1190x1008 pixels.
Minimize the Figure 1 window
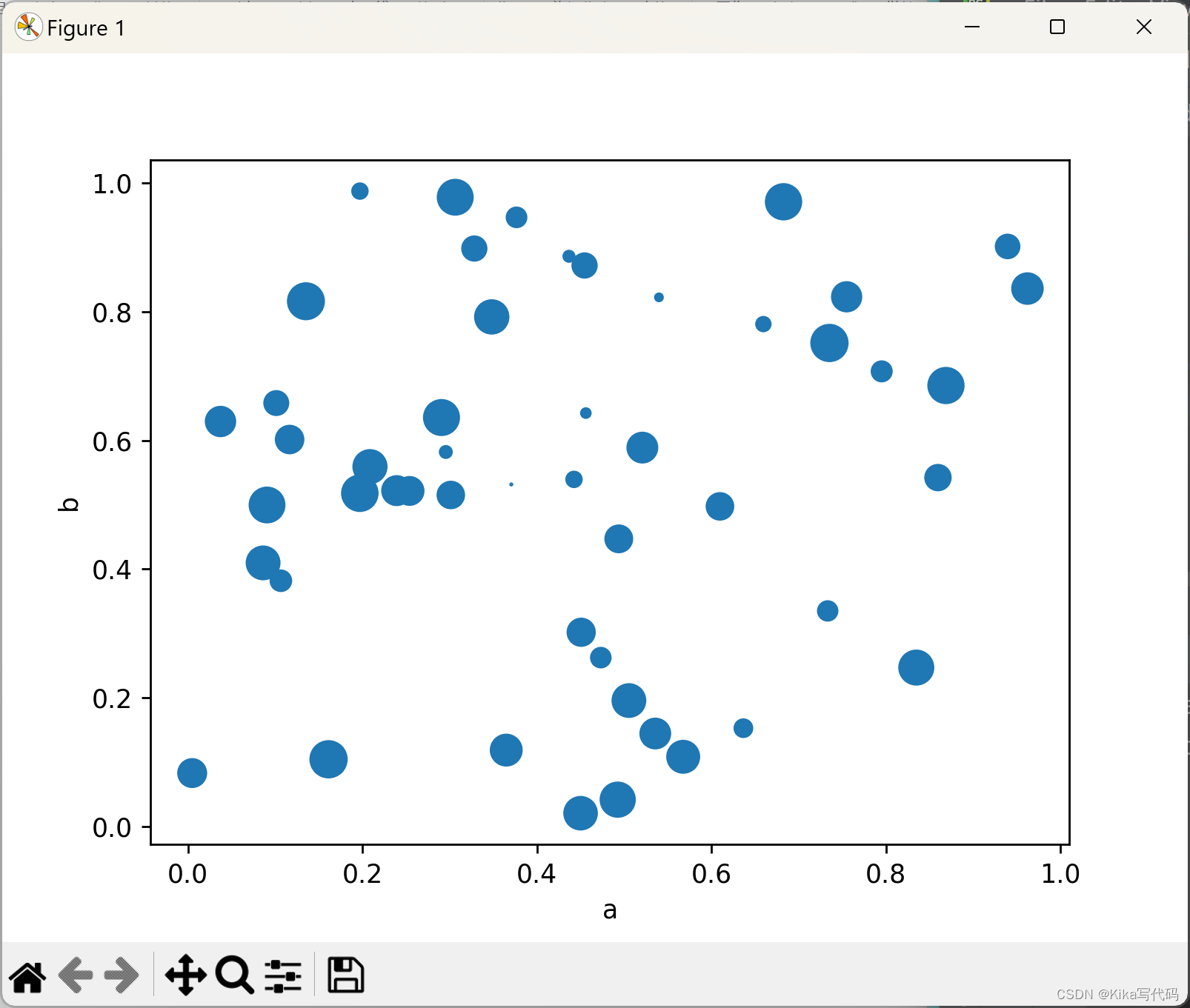coord(972,27)
